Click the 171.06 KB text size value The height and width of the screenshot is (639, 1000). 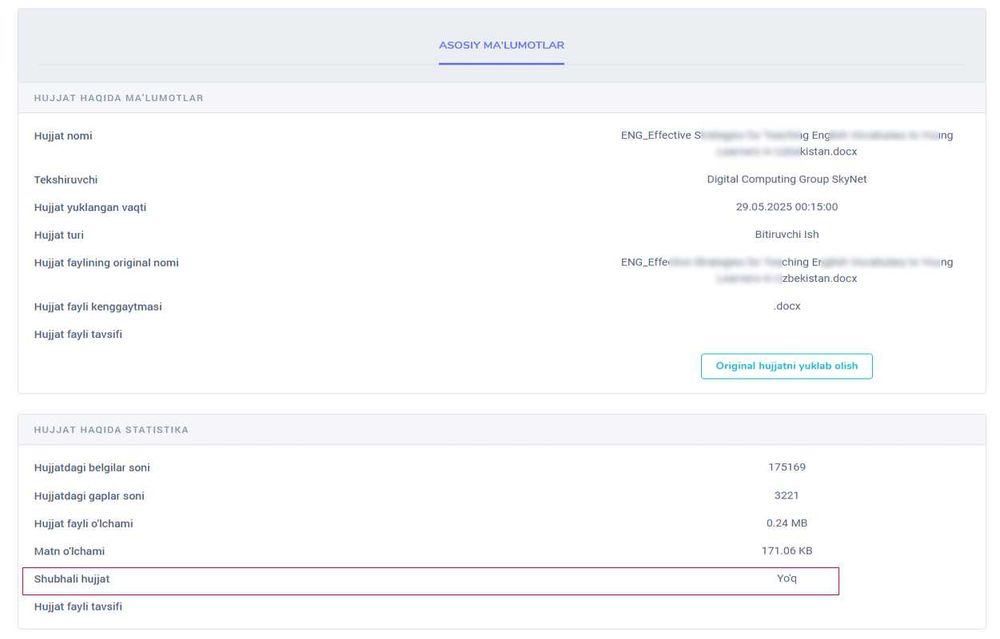click(x=786, y=551)
